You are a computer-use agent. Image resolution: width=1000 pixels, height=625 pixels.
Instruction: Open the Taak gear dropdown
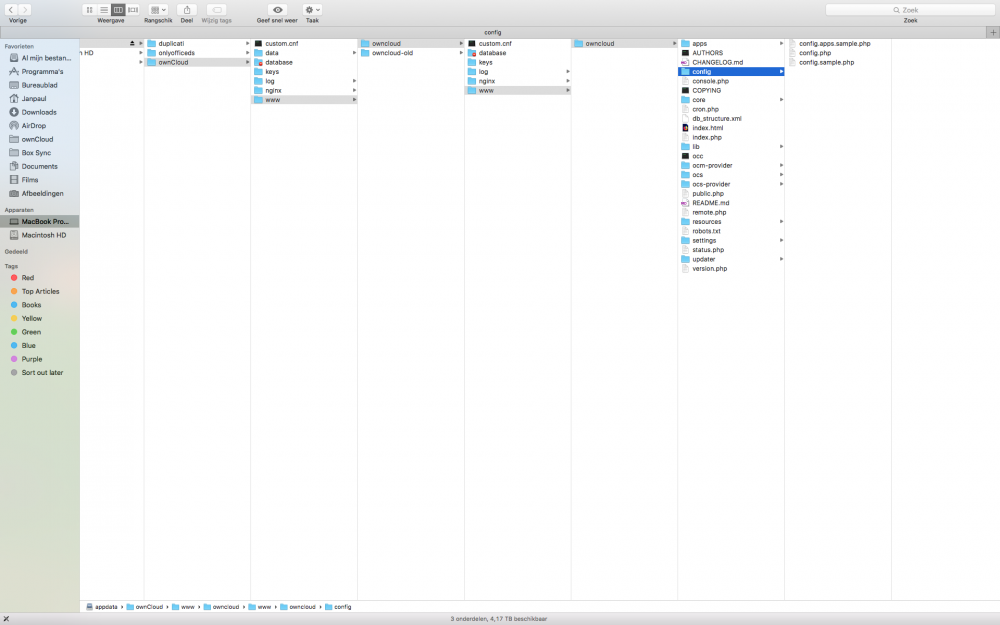pyautogui.click(x=312, y=10)
